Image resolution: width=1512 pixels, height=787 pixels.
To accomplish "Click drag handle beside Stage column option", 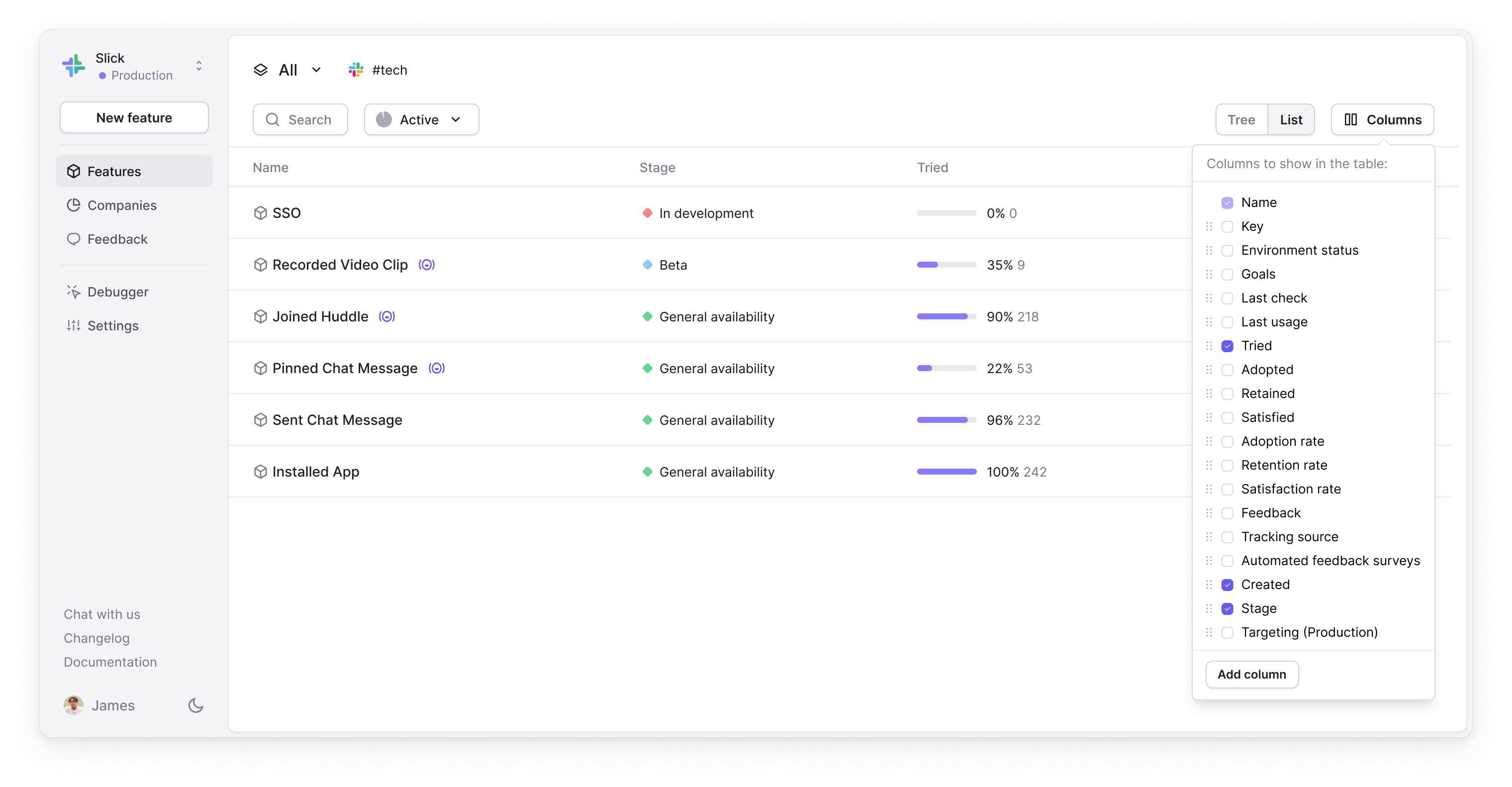I will [x=1209, y=608].
